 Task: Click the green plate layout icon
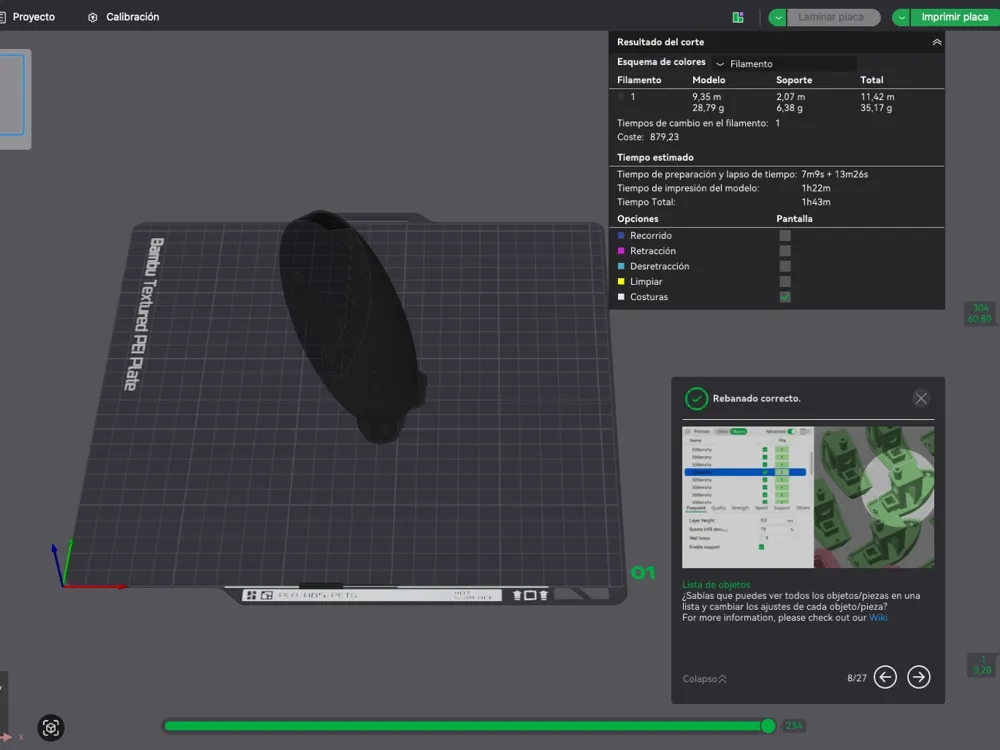tap(738, 17)
